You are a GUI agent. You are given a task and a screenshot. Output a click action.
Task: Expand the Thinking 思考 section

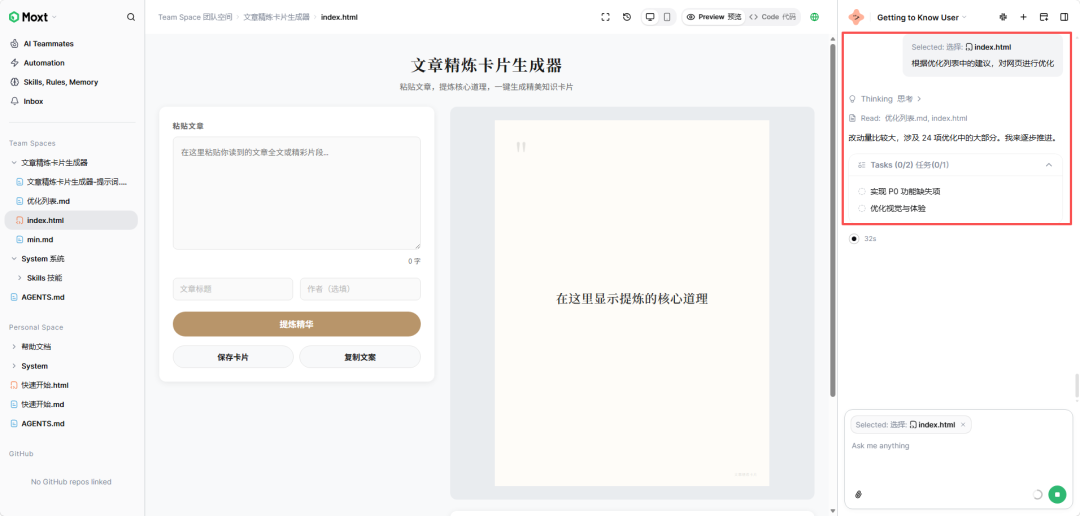point(885,99)
